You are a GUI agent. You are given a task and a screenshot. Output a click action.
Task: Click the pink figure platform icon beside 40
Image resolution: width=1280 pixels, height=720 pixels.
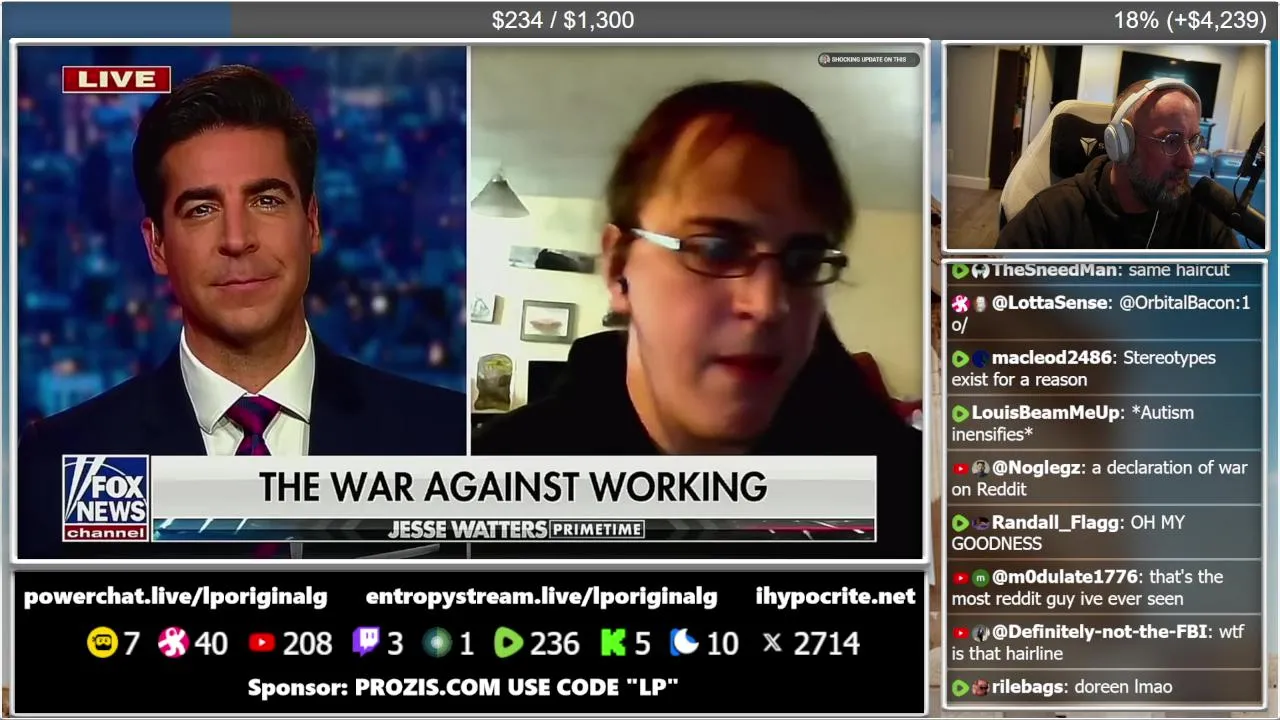click(x=173, y=643)
